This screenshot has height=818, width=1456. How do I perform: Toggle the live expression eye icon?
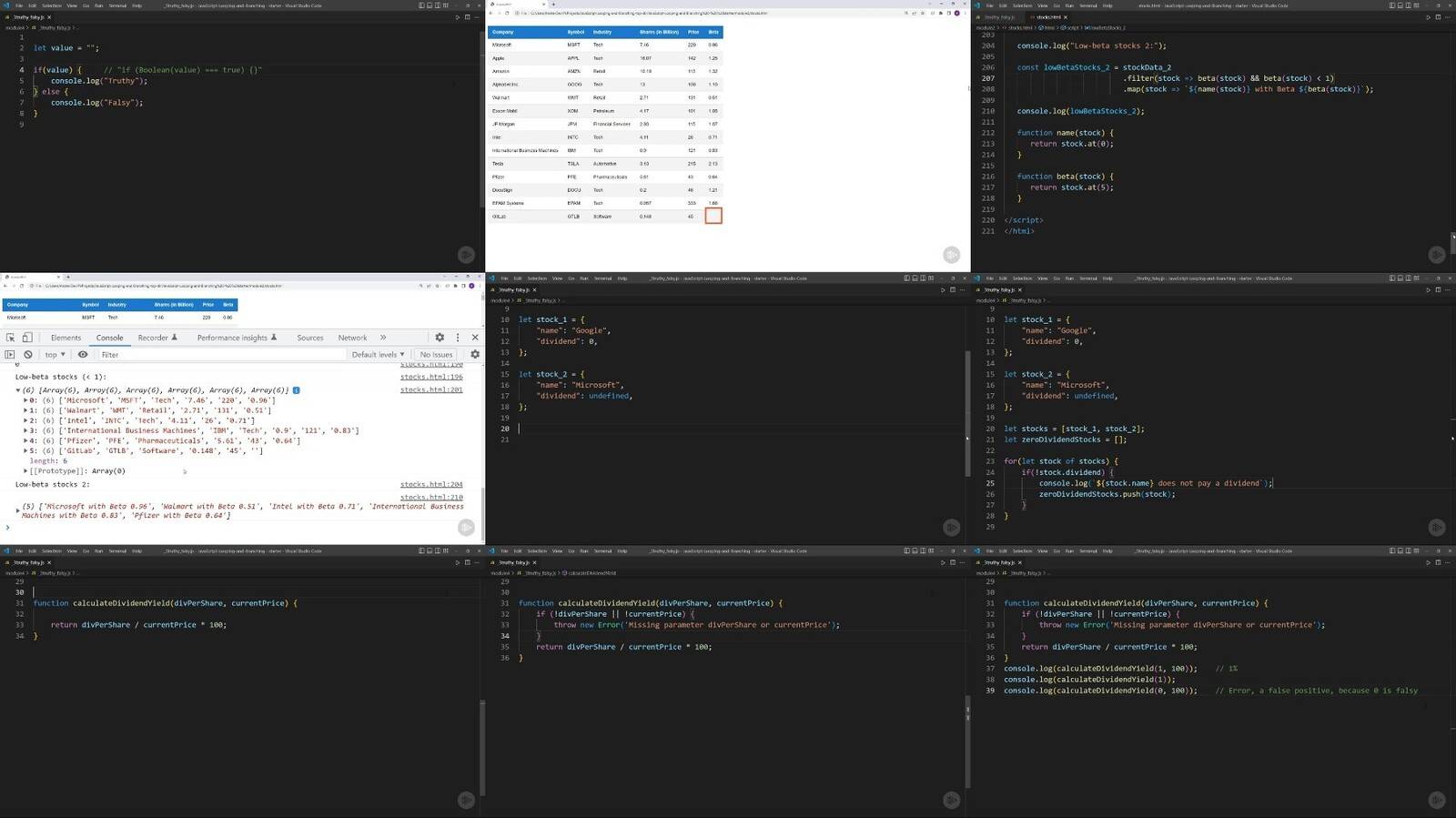pos(83,355)
